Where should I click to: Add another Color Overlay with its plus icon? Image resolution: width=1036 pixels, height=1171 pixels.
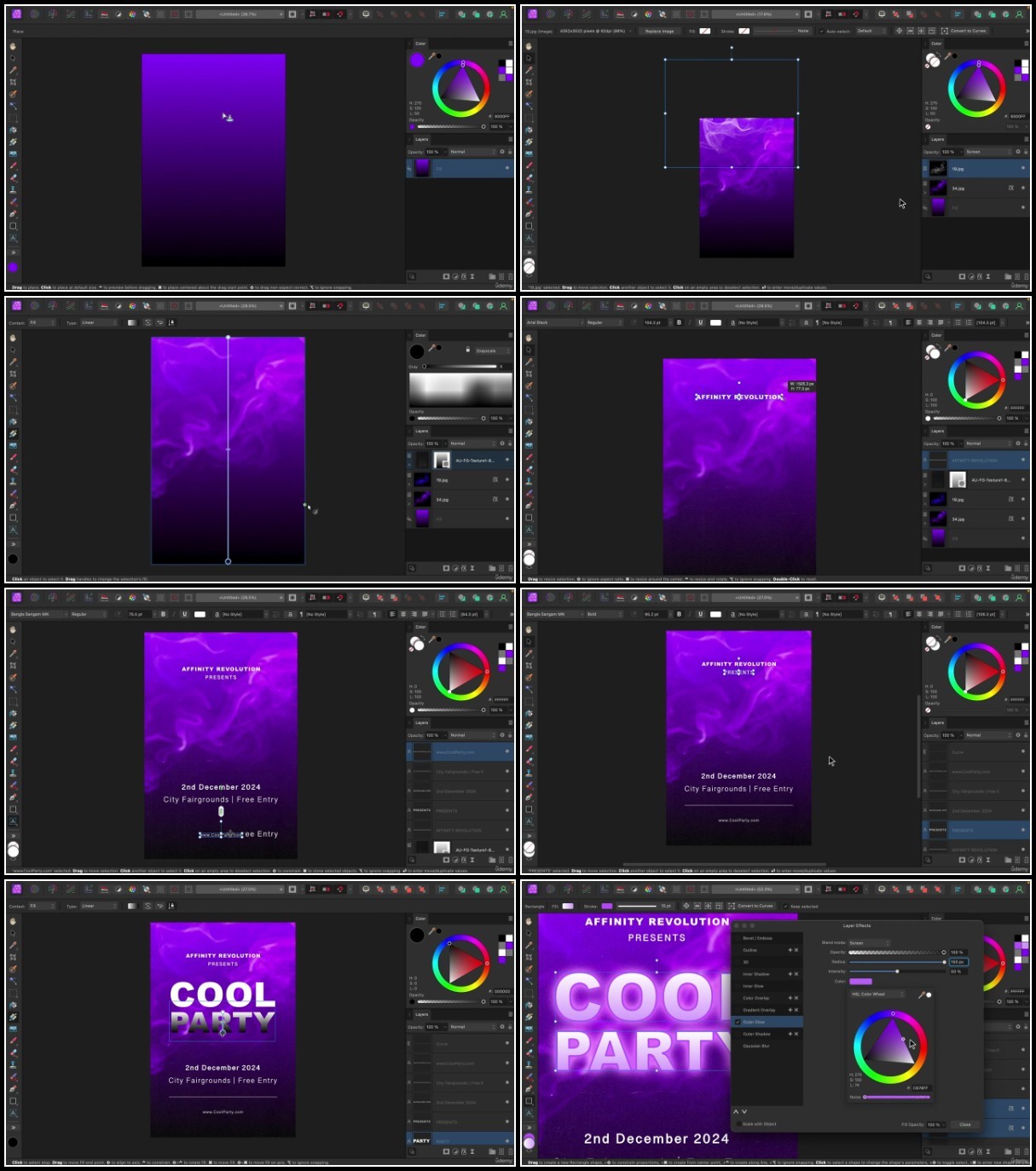(x=790, y=998)
